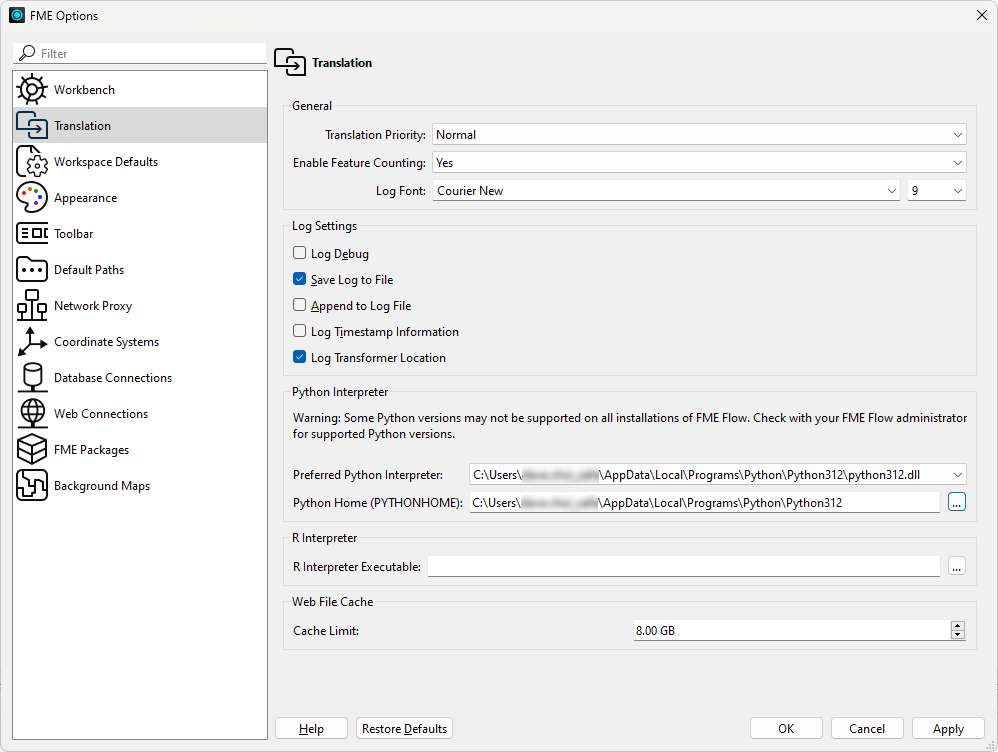Click the Toolbar icon in sidebar

[x=32, y=234]
